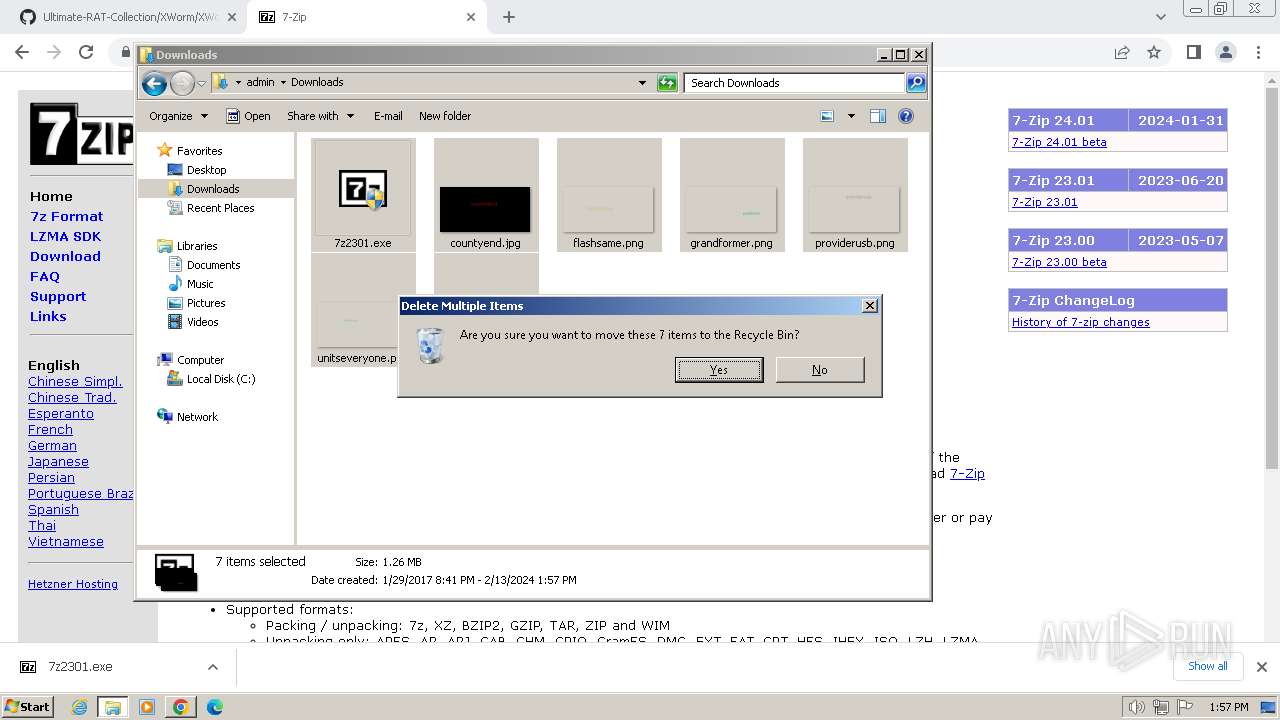
Task: Toggle Chrome side panel icon
Action: [1193, 52]
